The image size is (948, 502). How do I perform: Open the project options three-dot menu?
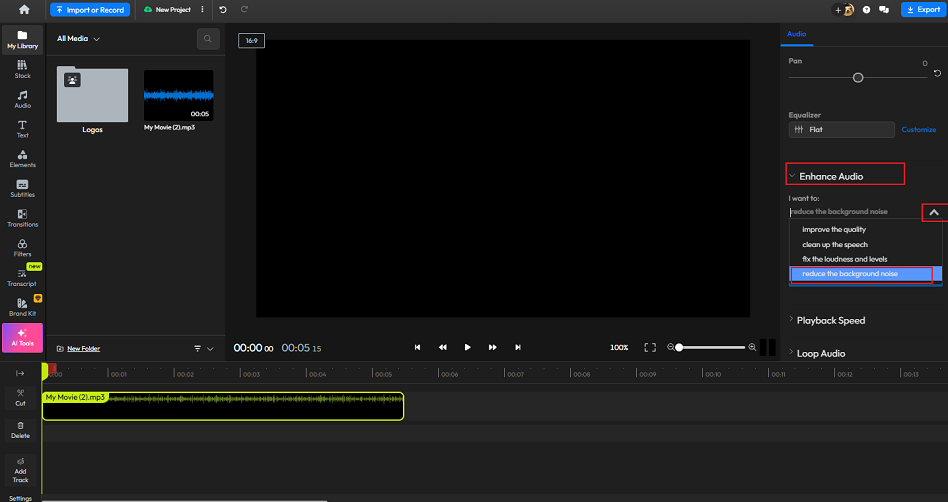(x=202, y=10)
